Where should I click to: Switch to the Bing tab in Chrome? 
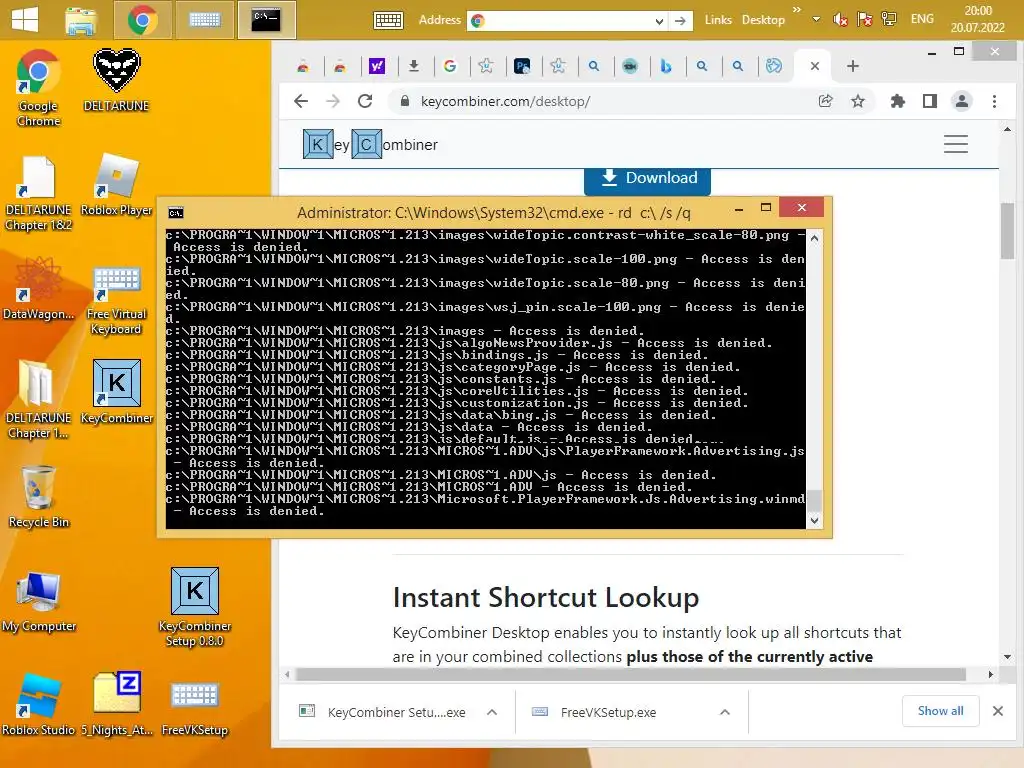665,66
